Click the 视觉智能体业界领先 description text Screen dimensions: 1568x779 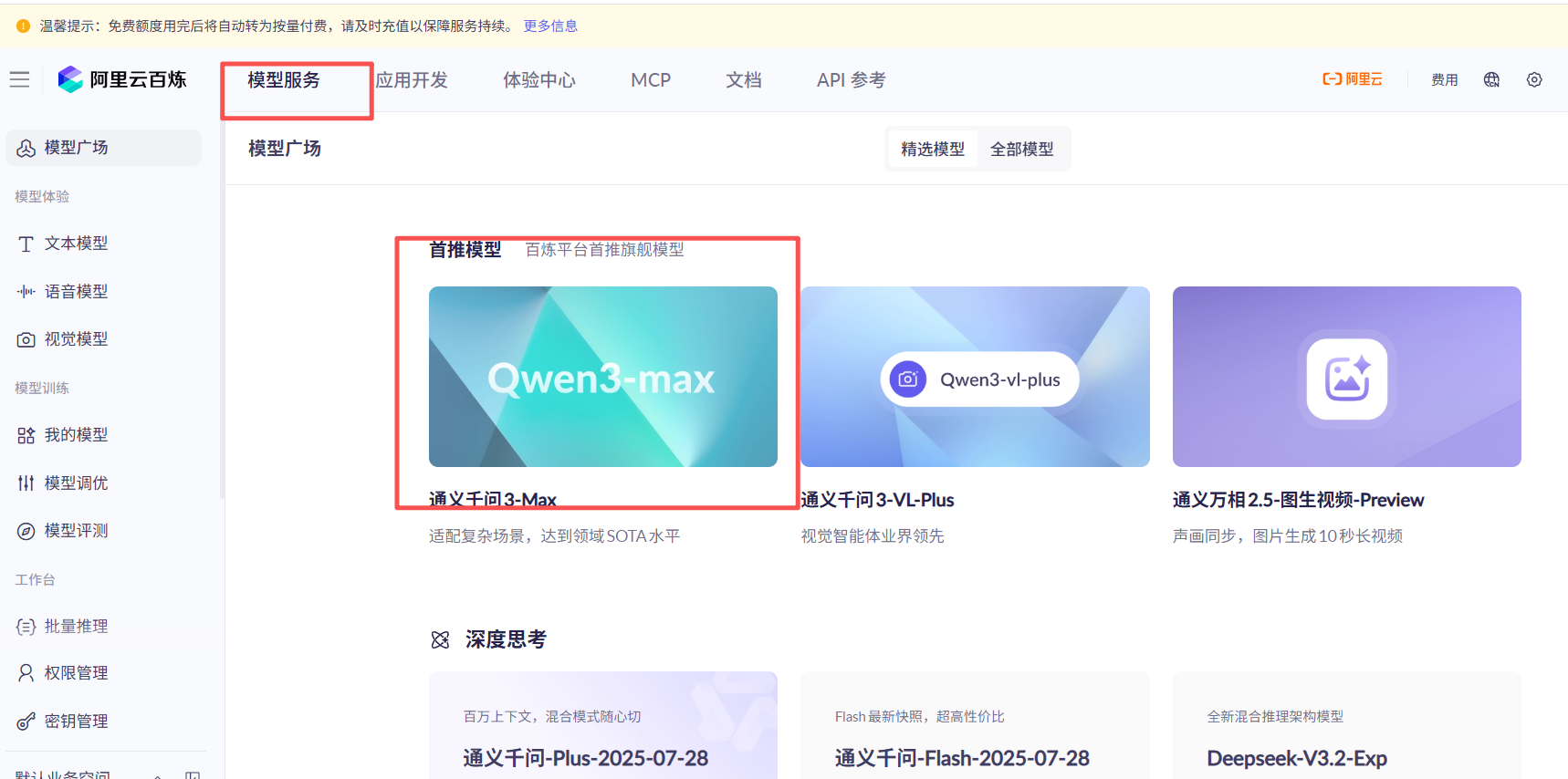coord(873,536)
